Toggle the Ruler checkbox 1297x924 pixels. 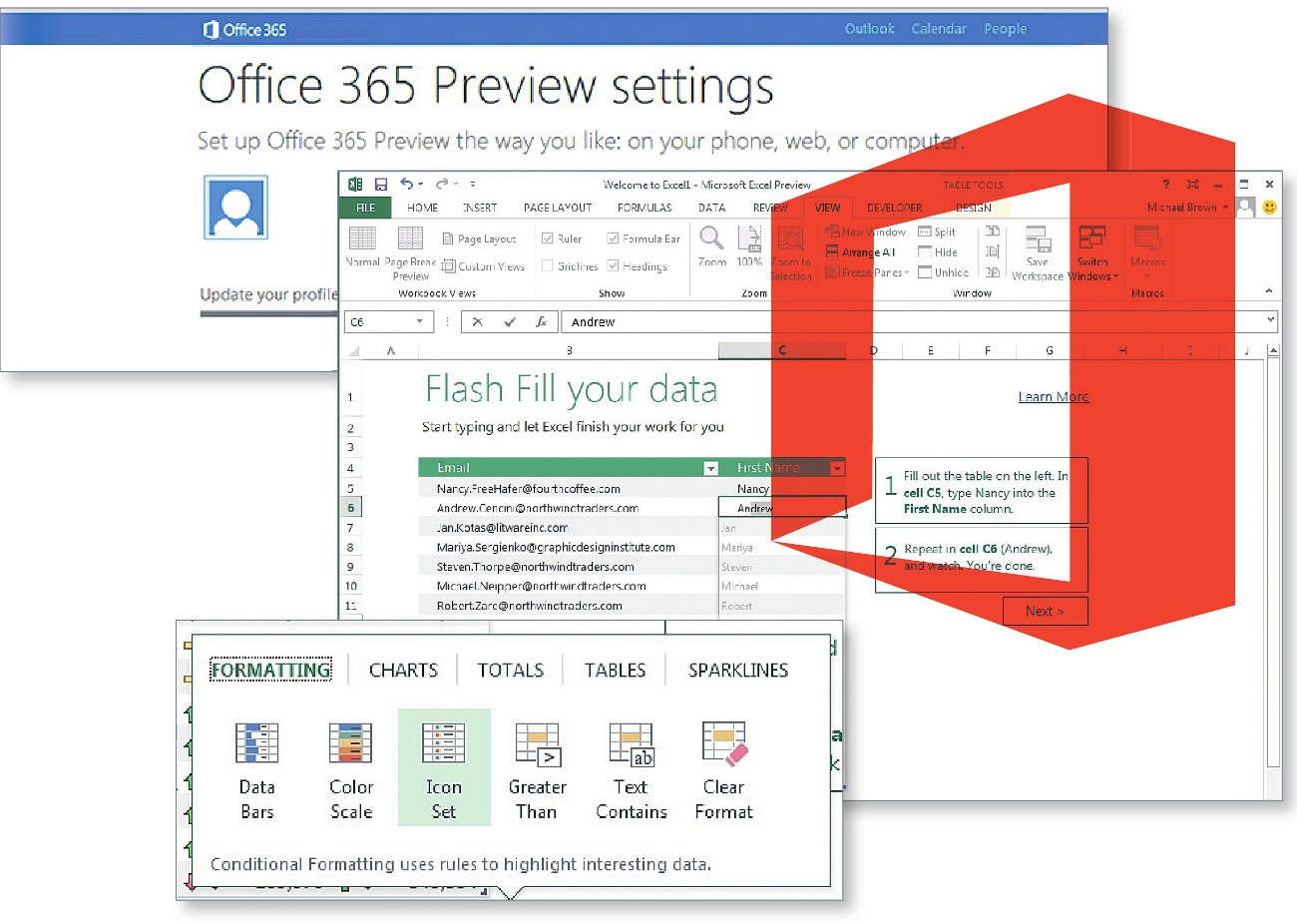coord(548,238)
